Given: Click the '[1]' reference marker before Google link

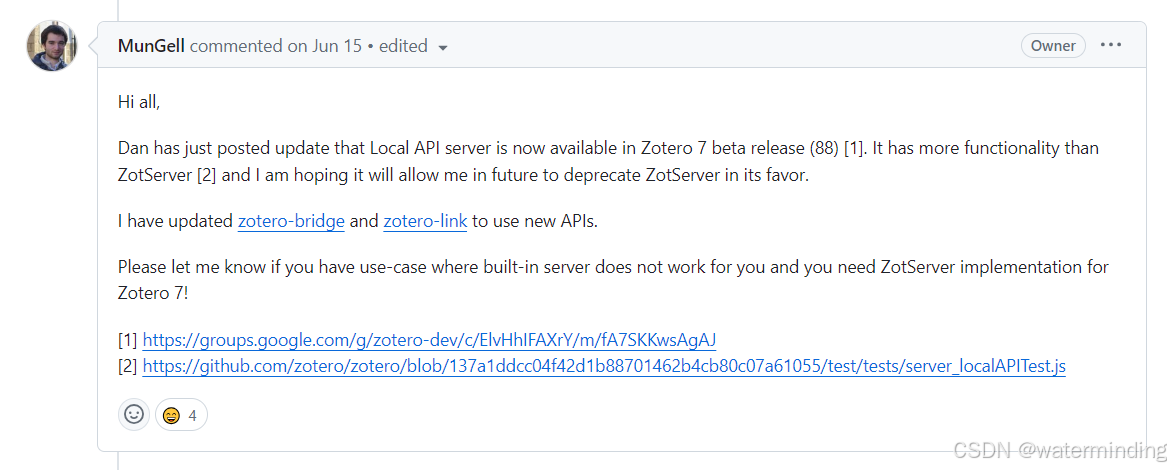Looking at the screenshot, I should coord(128,339).
